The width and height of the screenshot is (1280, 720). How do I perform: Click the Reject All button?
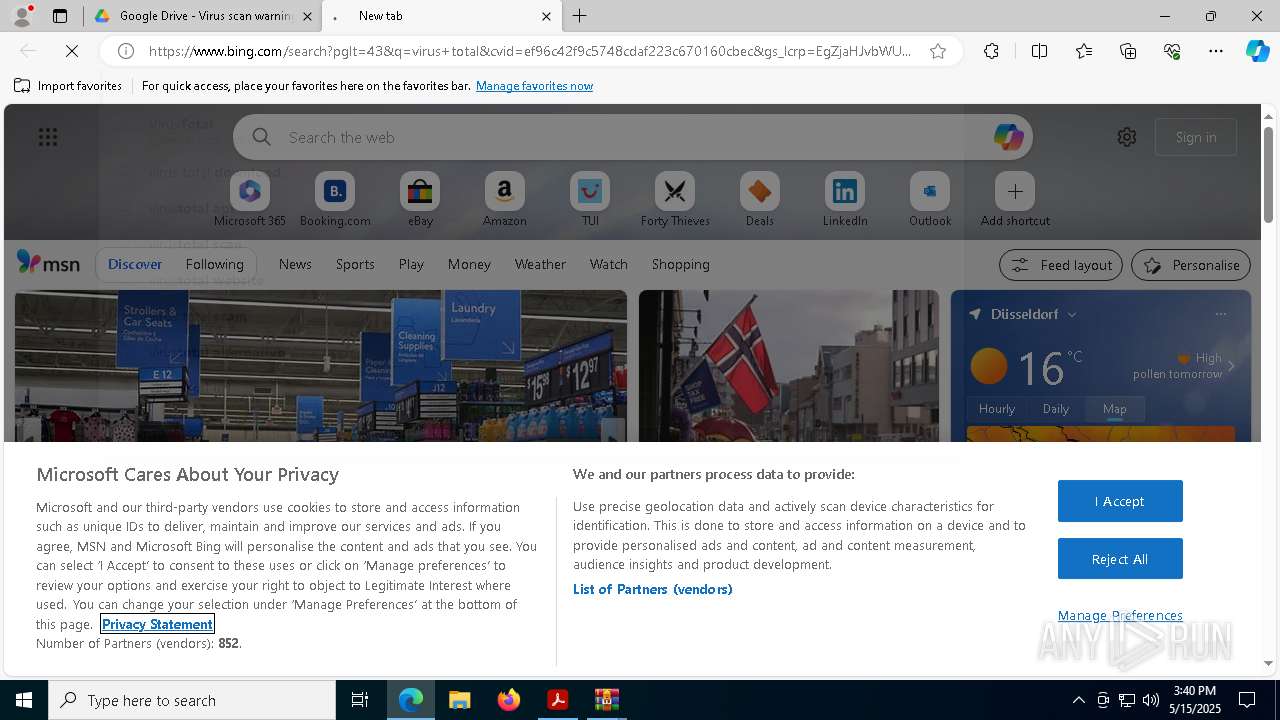click(1120, 559)
